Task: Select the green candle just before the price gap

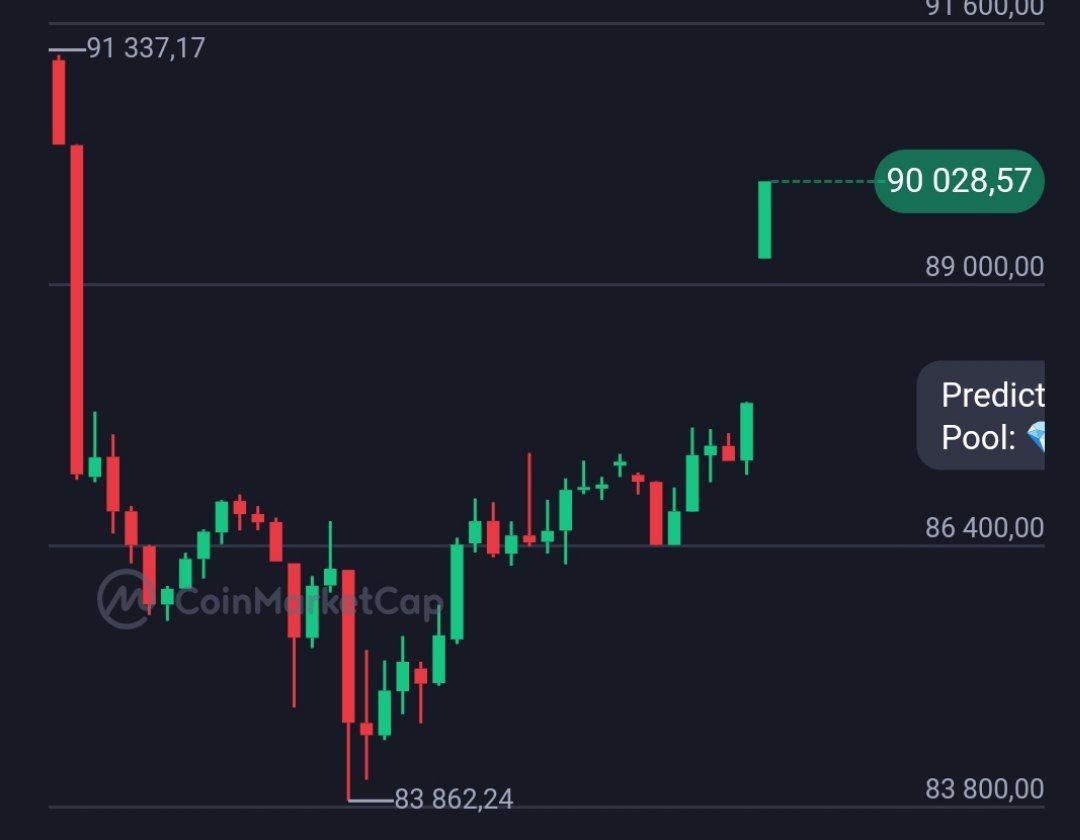Action: 746,431
